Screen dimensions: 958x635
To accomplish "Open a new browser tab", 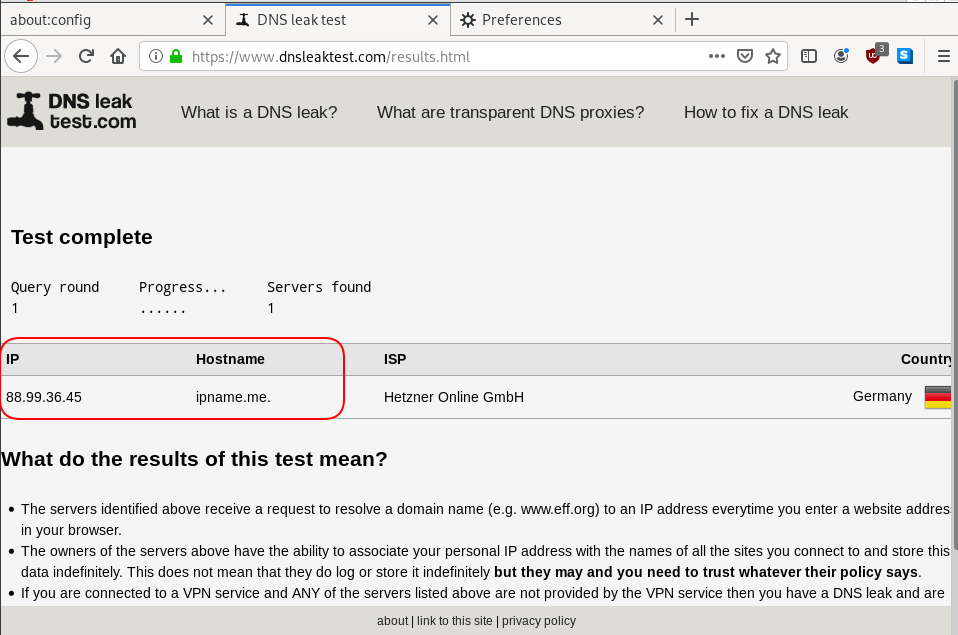I will coord(692,20).
